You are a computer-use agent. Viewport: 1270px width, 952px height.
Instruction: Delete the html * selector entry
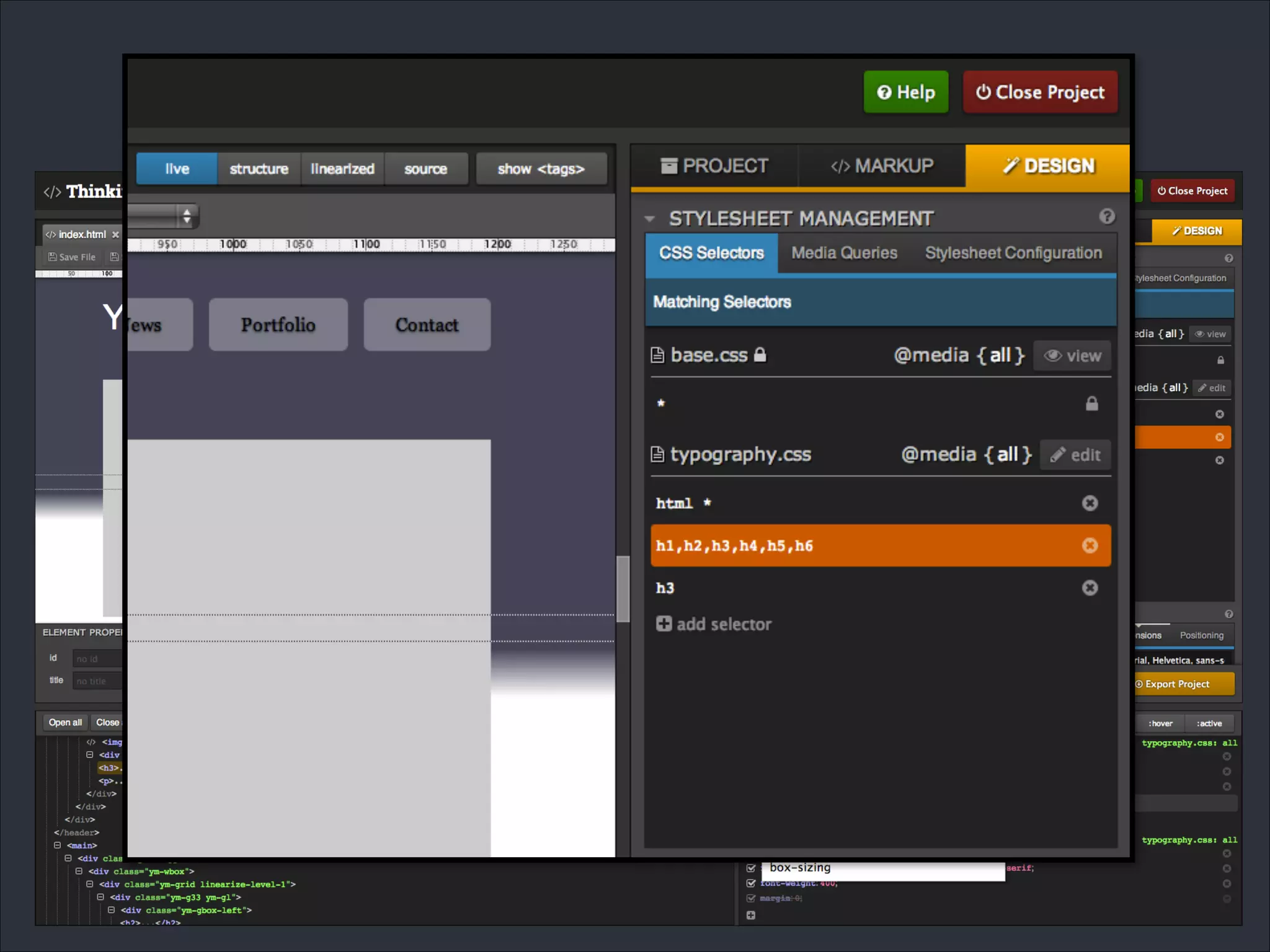click(1090, 503)
